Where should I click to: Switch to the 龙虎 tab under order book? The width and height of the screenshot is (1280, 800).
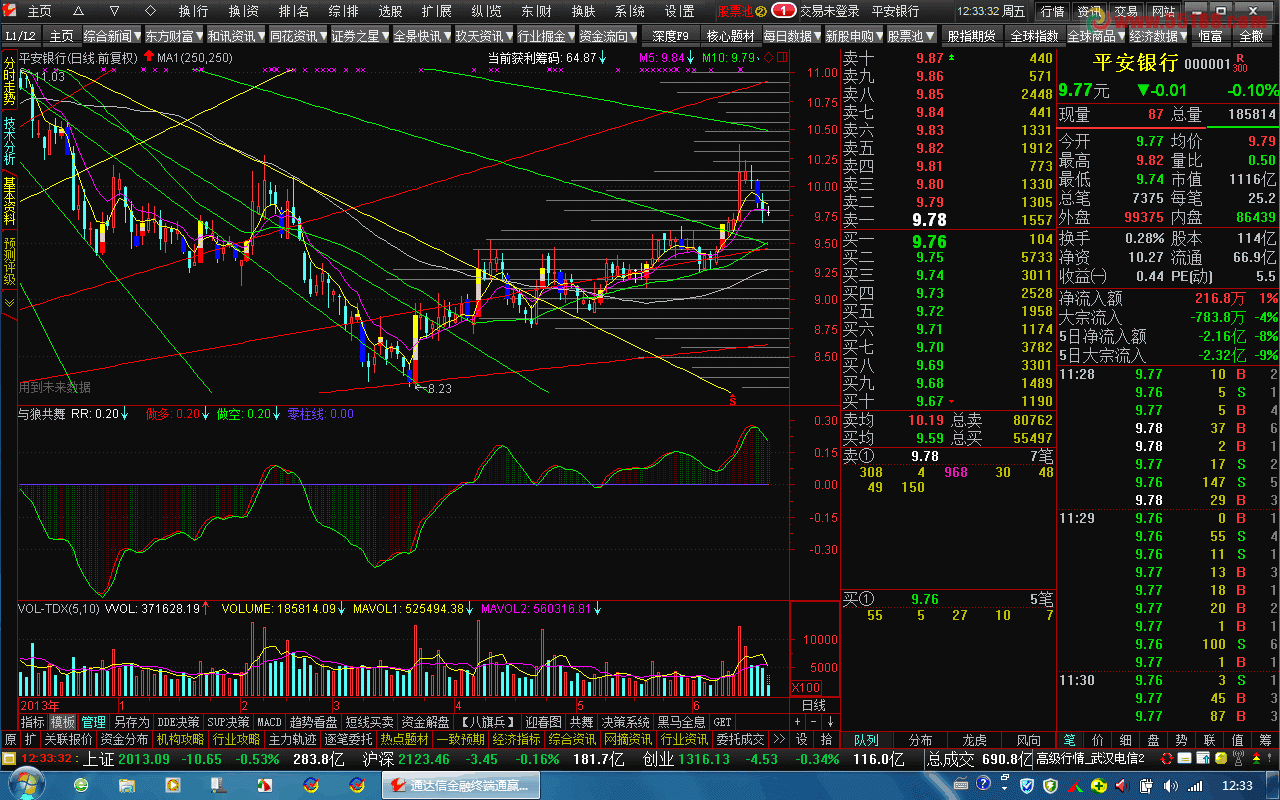(974, 740)
